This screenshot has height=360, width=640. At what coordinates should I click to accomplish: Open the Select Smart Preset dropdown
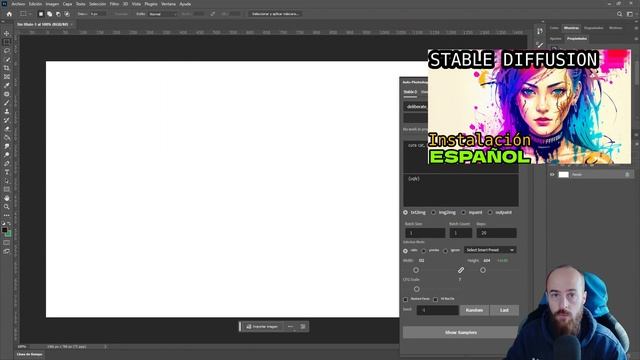tap(490, 250)
